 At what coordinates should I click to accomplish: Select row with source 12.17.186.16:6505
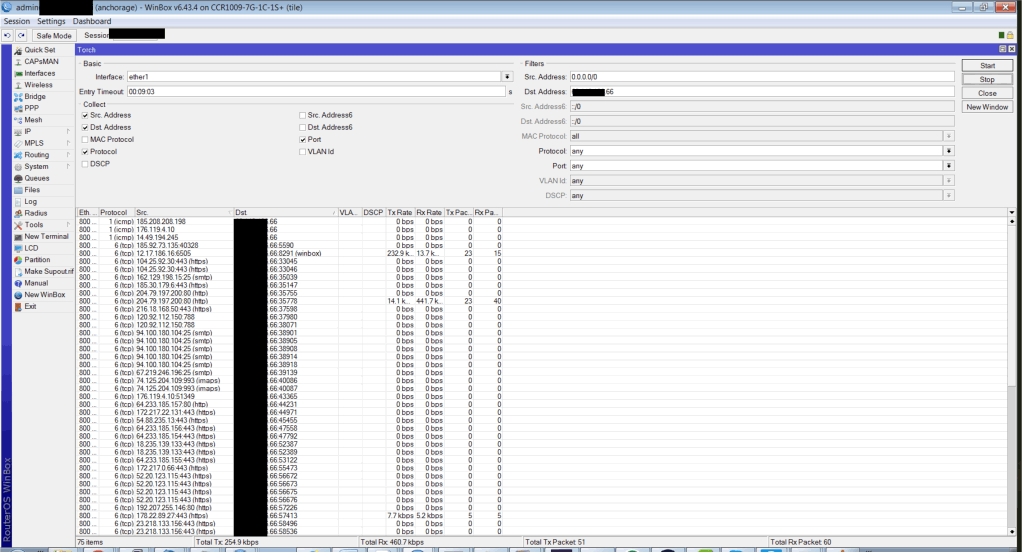tap(290, 254)
